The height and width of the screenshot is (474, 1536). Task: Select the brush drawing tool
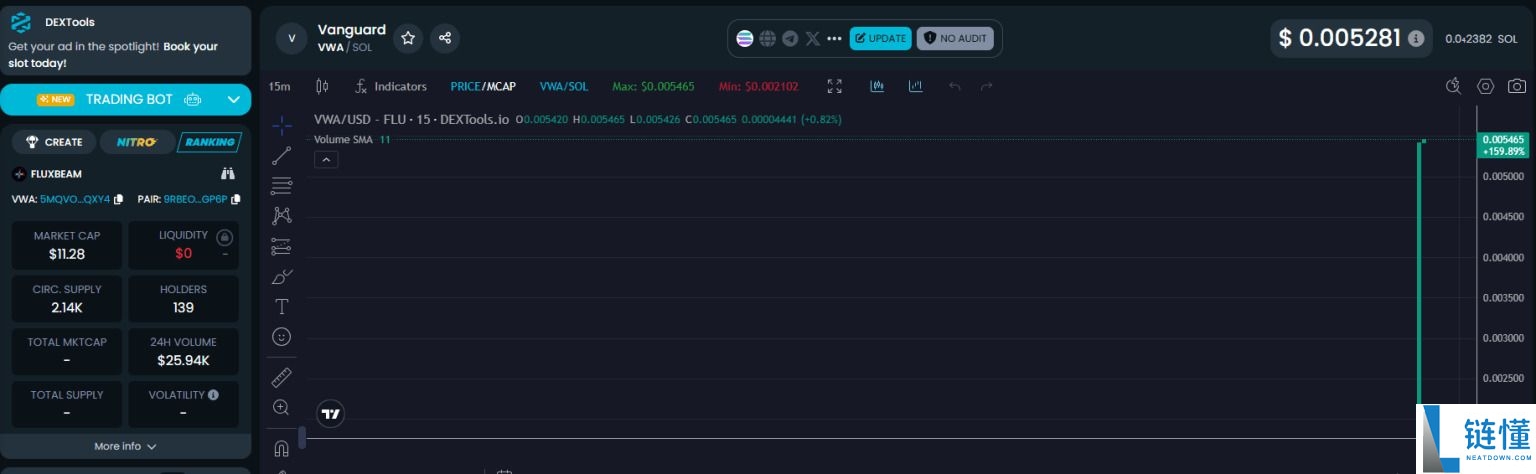tap(282, 276)
